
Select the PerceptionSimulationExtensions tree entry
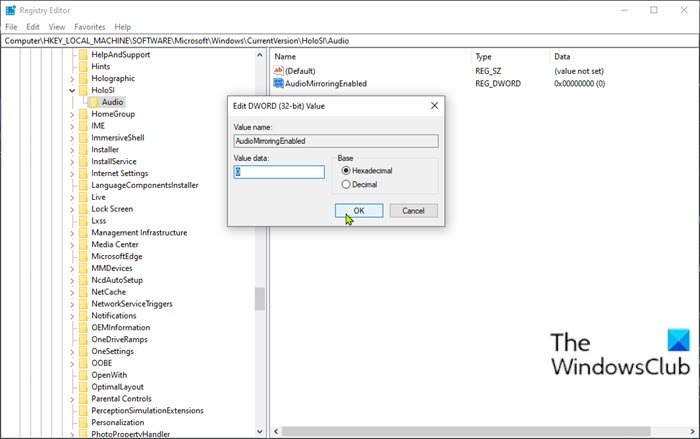click(147, 410)
